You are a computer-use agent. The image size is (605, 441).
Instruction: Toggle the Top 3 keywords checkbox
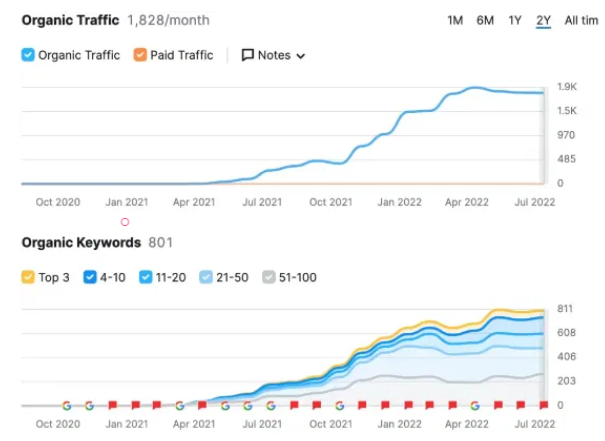(x=27, y=277)
